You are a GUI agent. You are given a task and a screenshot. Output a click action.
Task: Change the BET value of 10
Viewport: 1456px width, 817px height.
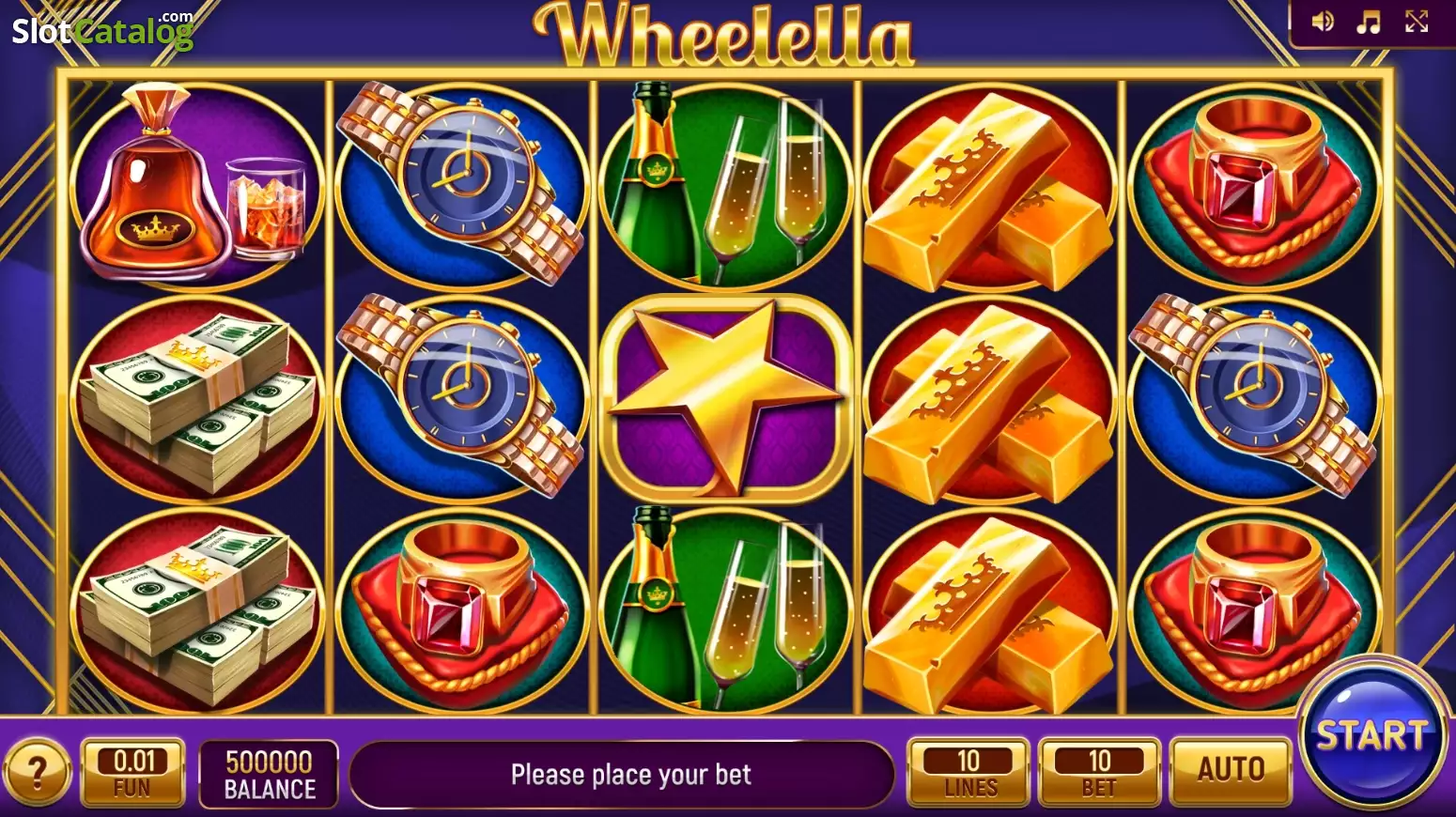(x=1099, y=772)
